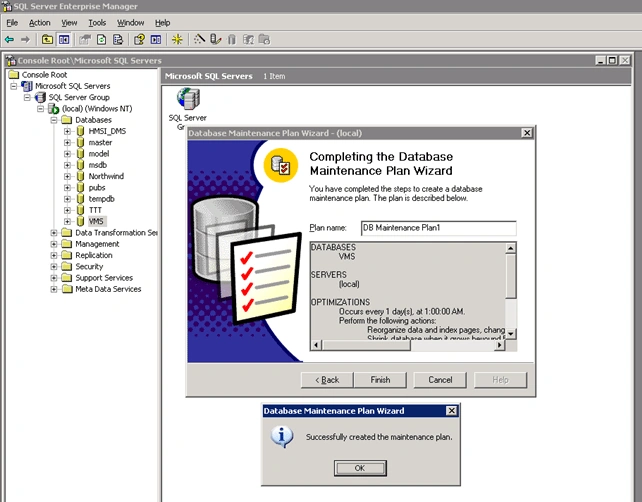Image resolution: width=642 pixels, height=502 pixels.
Task: Click the Console Root folder icon
Action: [x=14, y=75]
